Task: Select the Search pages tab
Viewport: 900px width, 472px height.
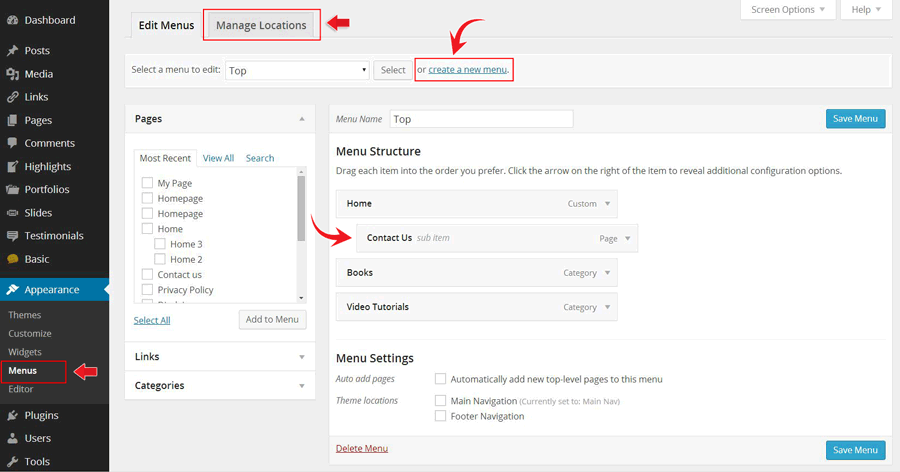Action: pyautogui.click(x=260, y=158)
